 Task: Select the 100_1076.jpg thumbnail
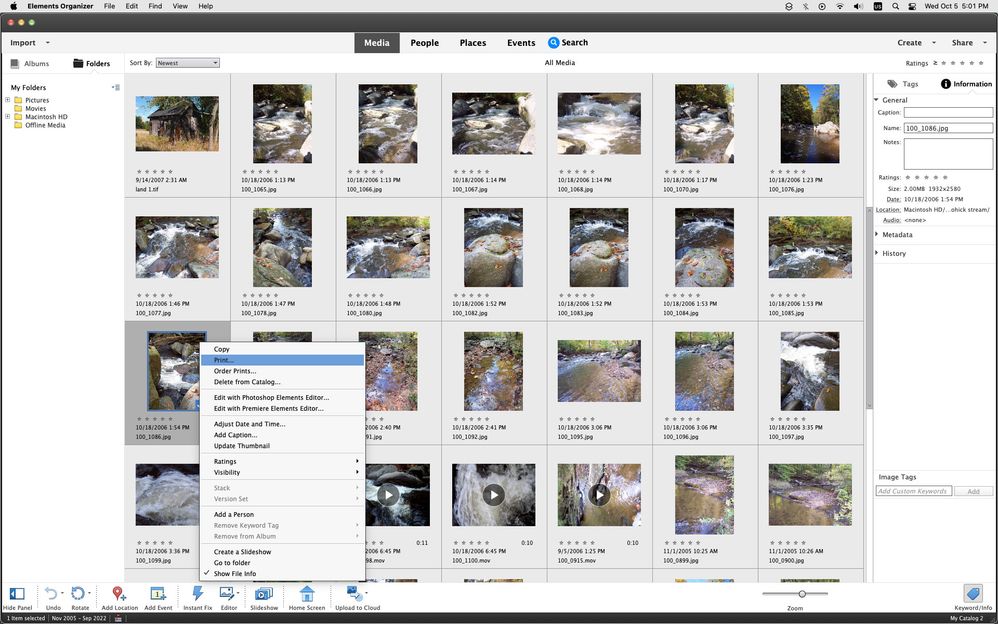(x=810, y=124)
